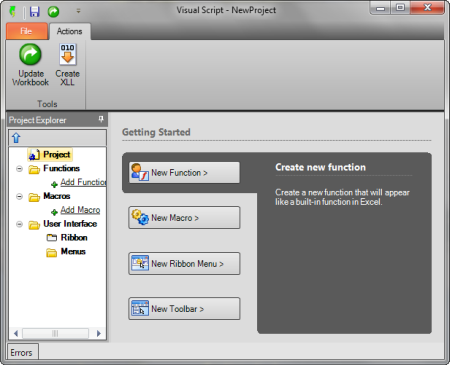Click the green plus beside Add Function
The height and width of the screenshot is (365, 450).
pyautogui.click(x=54, y=184)
